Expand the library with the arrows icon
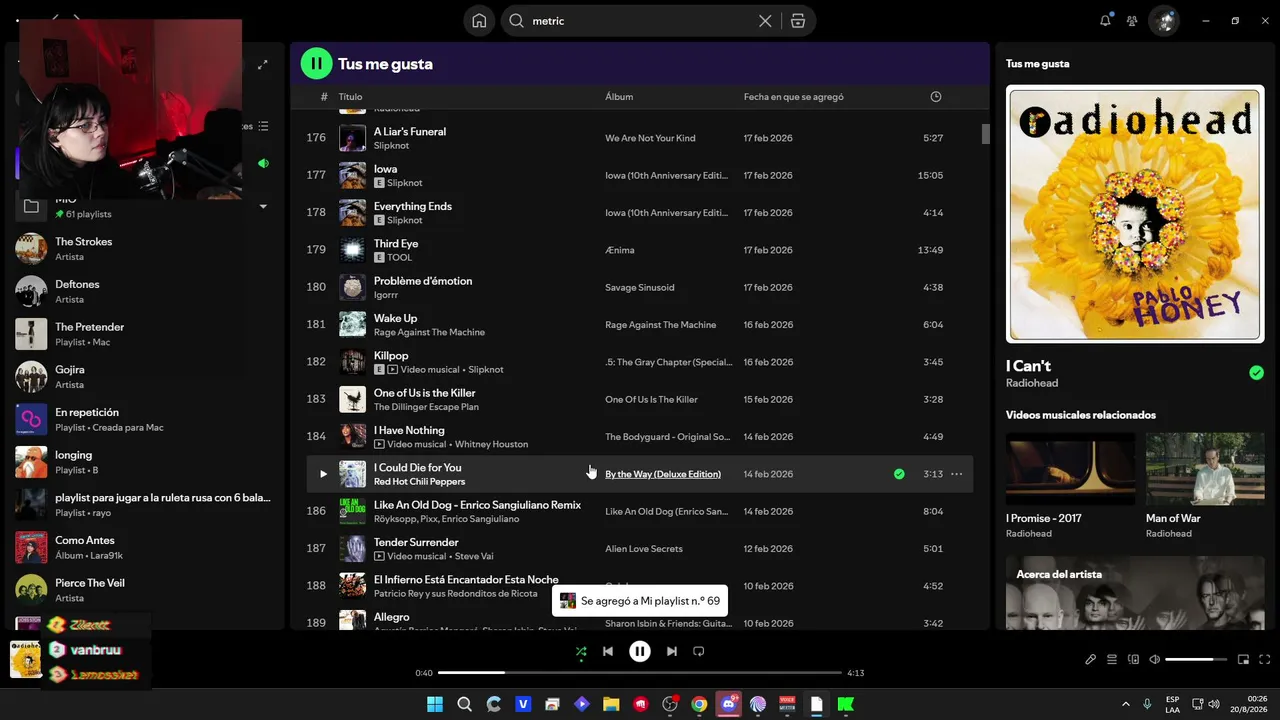Viewport: 1280px width, 720px height. 263,64
